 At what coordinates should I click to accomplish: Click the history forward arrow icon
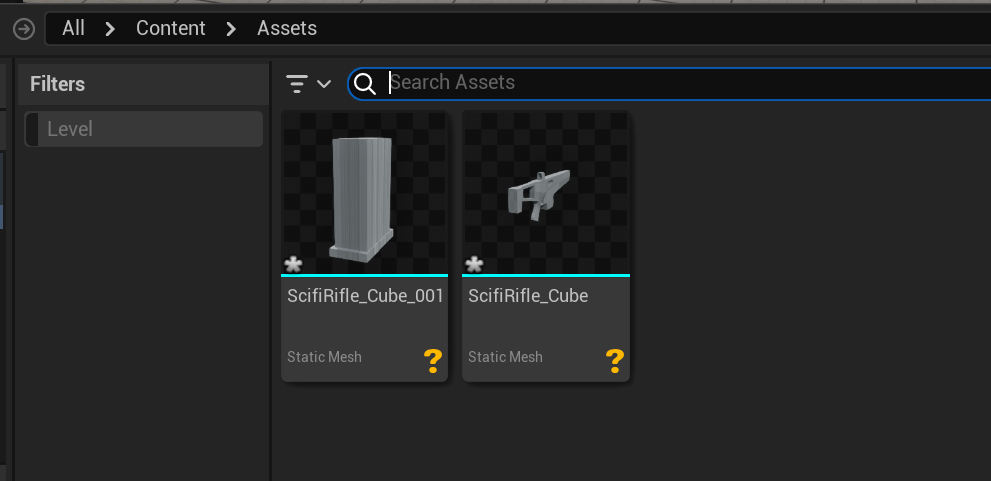[x=24, y=29]
